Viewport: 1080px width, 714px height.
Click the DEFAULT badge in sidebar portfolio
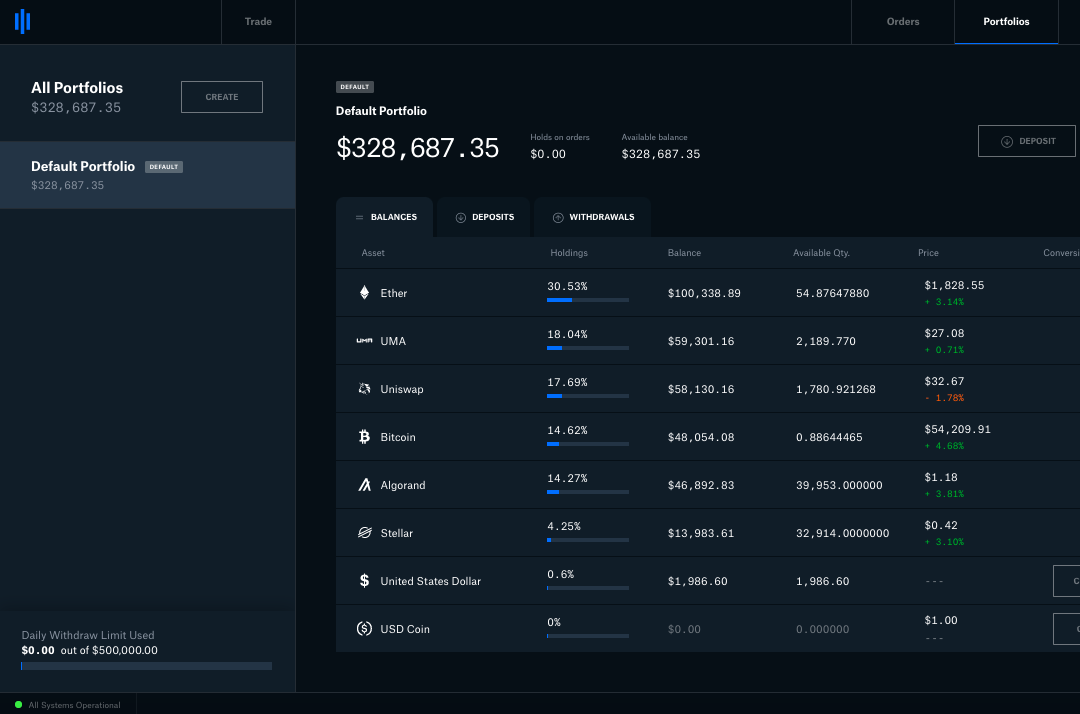(x=164, y=167)
